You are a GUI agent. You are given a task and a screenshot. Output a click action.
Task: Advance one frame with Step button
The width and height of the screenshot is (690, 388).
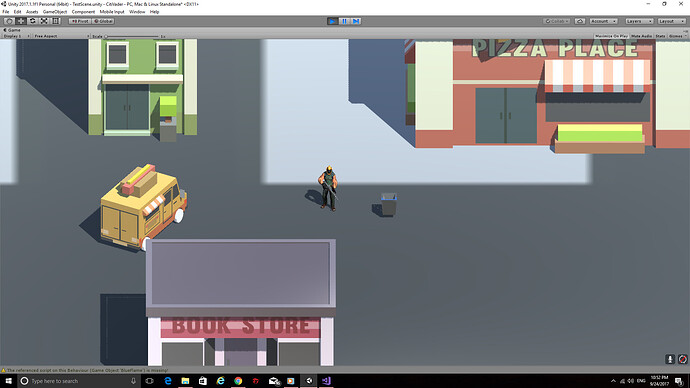(356, 21)
